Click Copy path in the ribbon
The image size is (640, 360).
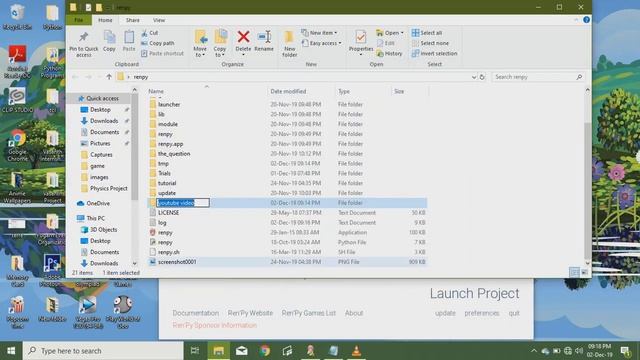click(158, 43)
